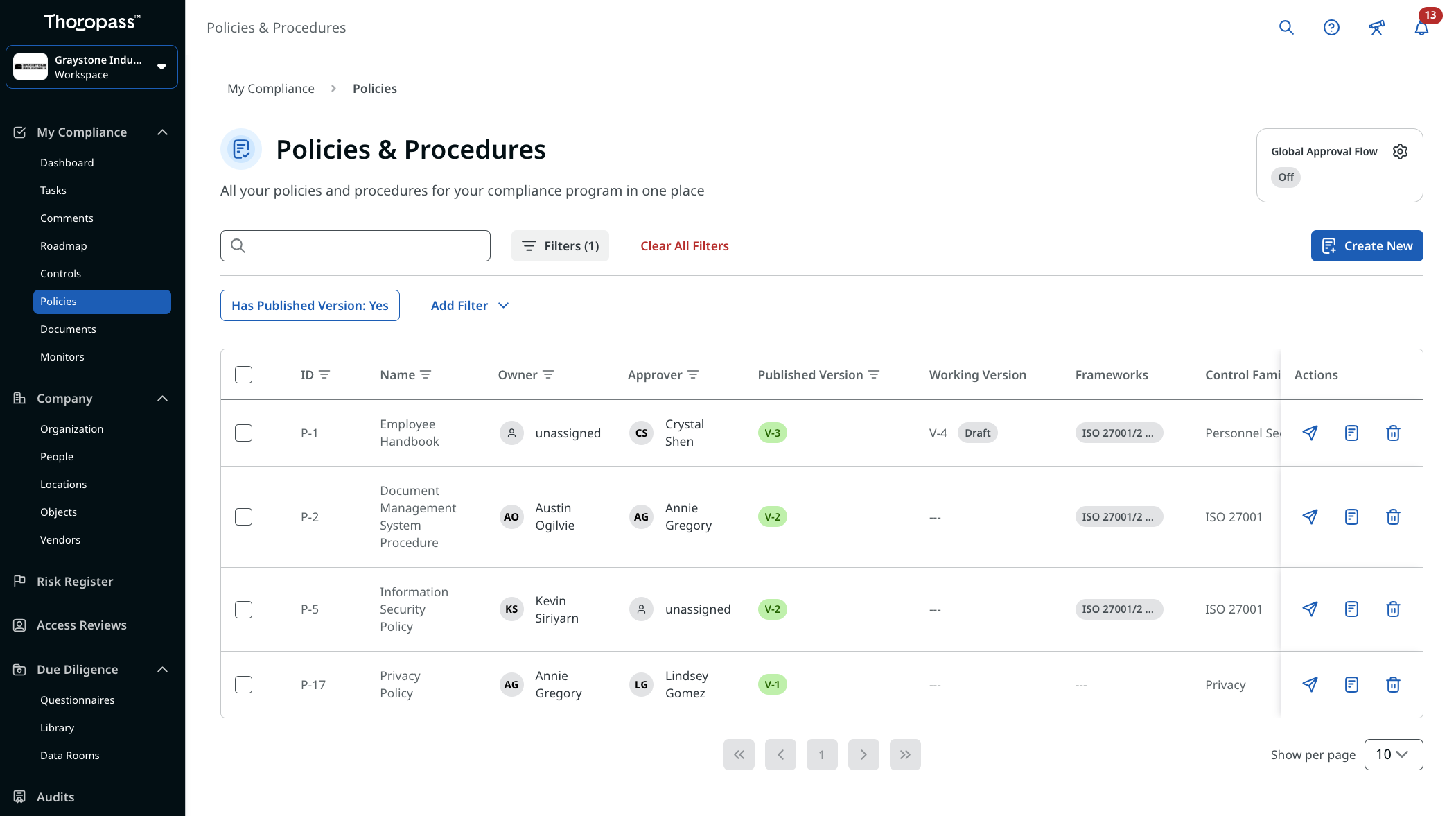Click Create New button
Screen dimensions: 1456x816
[1367, 246]
